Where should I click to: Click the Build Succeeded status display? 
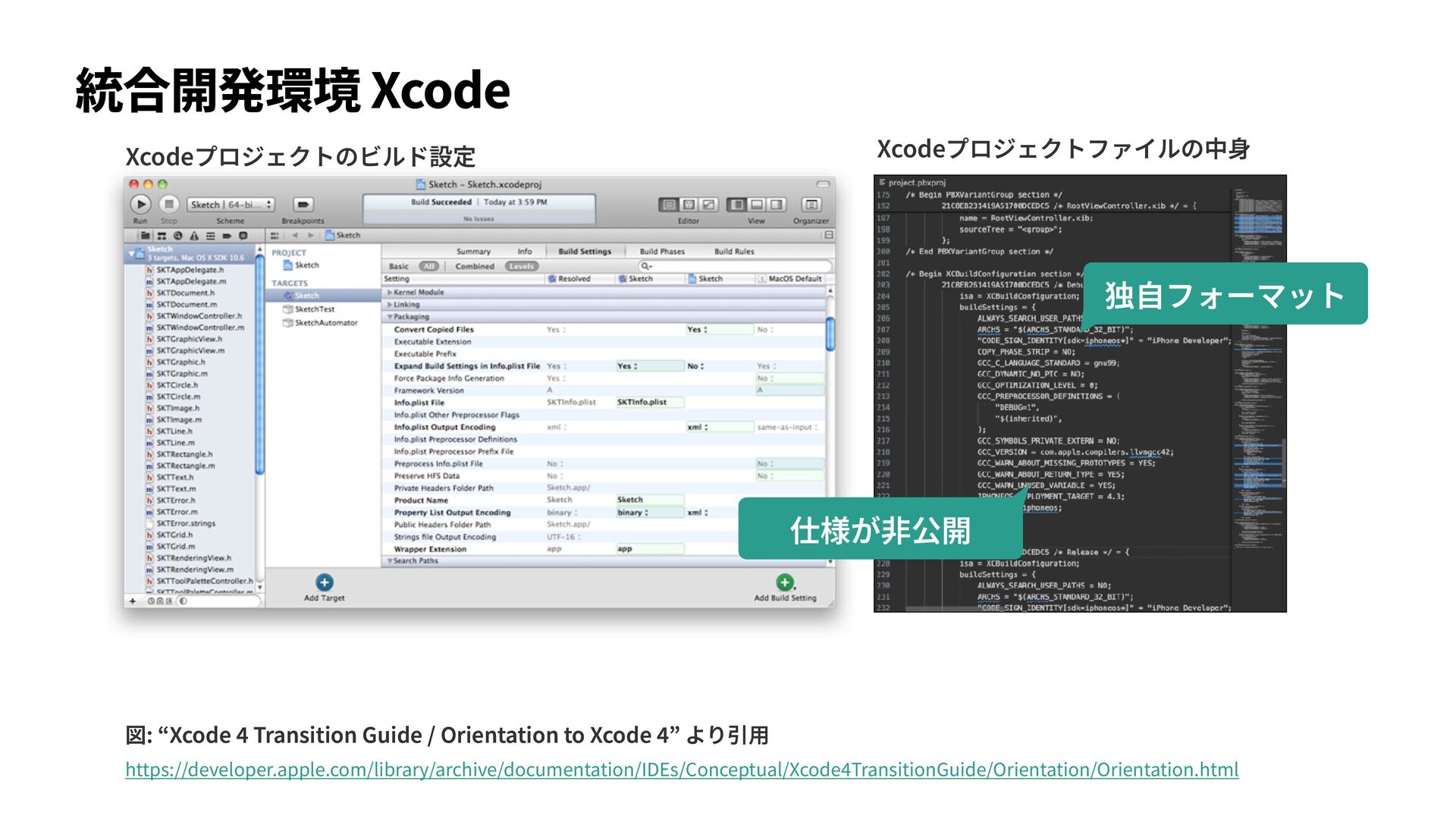pyautogui.click(x=479, y=209)
